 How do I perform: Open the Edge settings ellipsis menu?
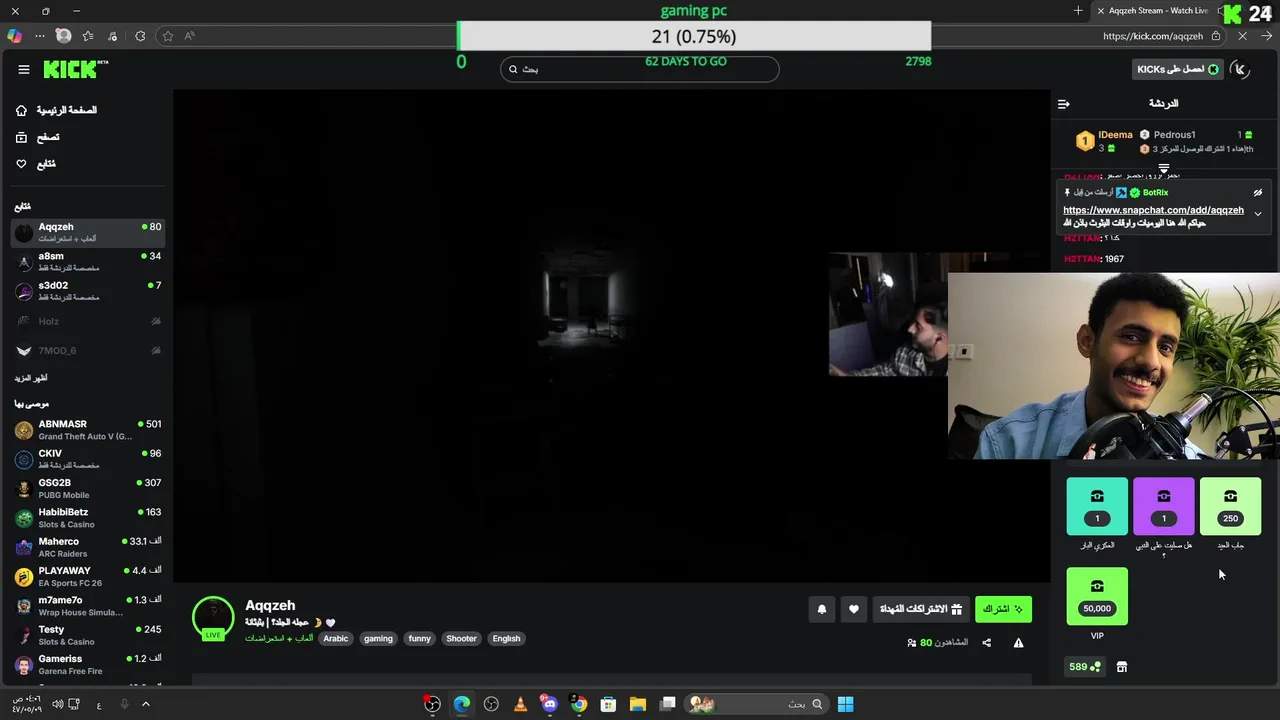point(40,36)
